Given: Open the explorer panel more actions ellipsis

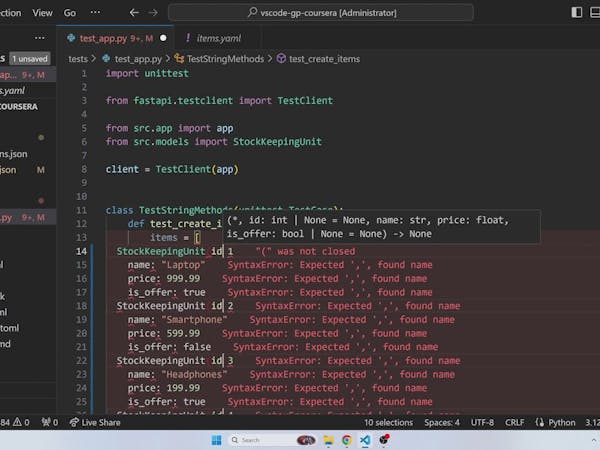Looking at the screenshot, I should point(39,38).
